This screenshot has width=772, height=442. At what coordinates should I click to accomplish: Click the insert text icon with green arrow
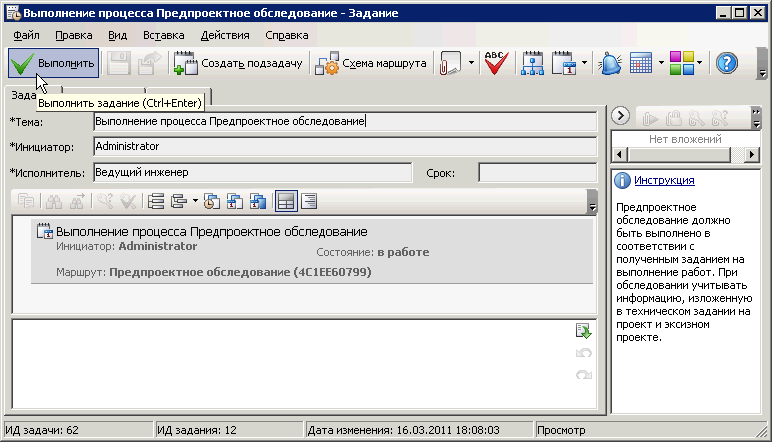(x=584, y=331)
